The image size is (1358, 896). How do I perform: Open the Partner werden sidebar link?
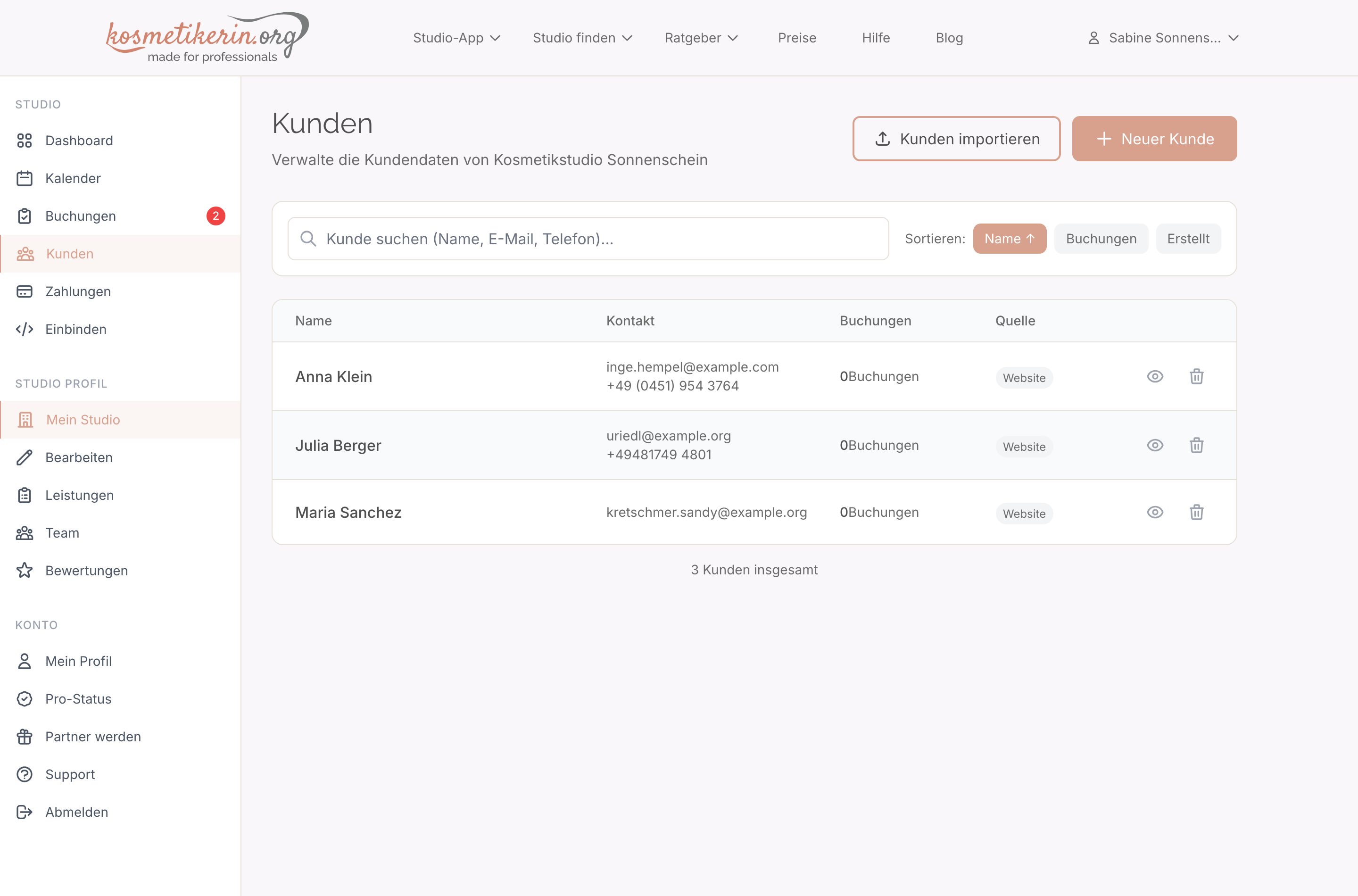[x=120, y=737]
